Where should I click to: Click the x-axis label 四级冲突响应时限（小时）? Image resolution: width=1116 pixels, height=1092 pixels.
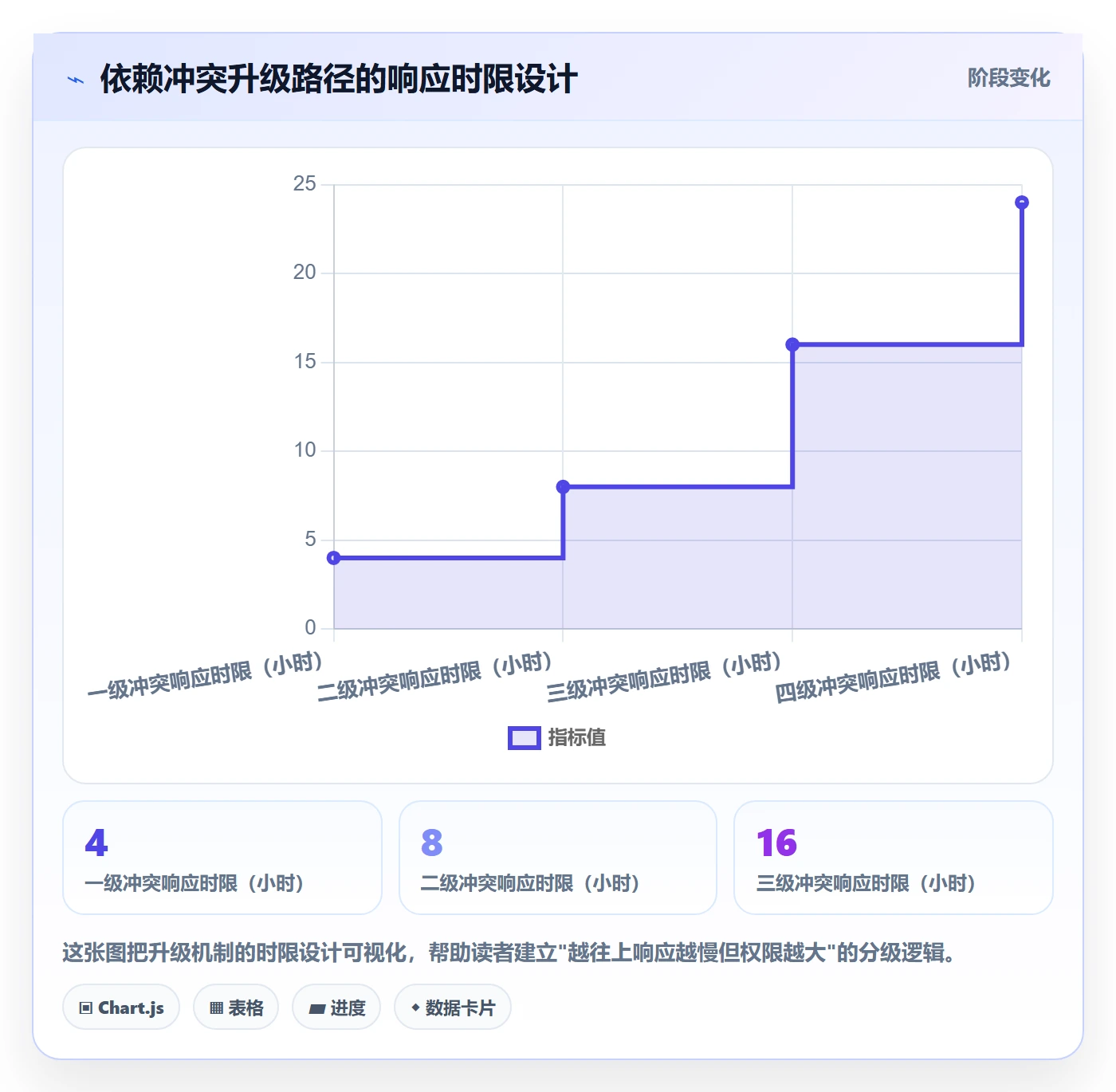894,675
